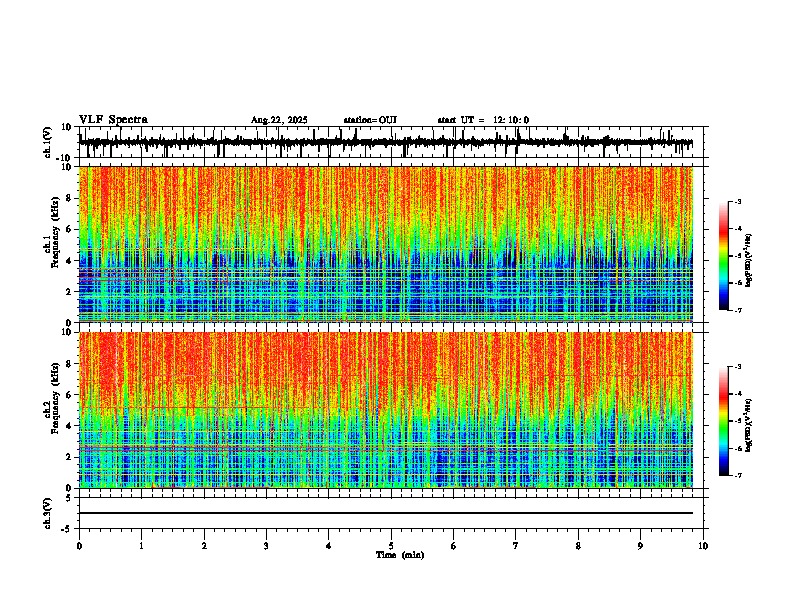Viewport: 792px width, 612px height.
Task: Click the 'ch.3(V)' axis label
Action: coord(48,513)
